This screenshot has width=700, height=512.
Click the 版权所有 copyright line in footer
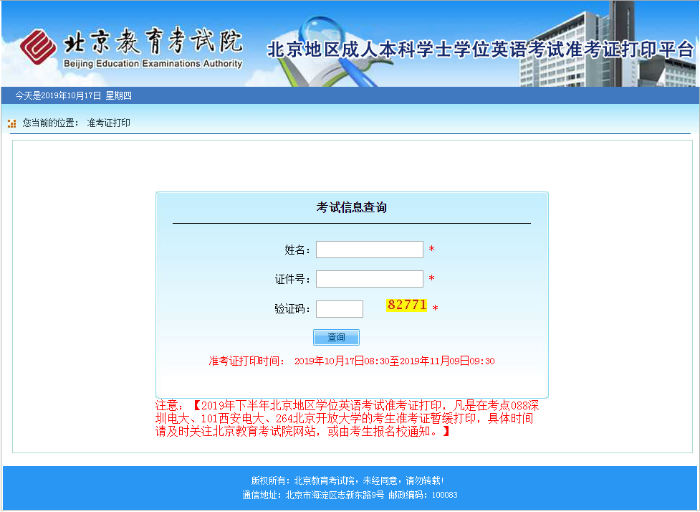(346, 481)
